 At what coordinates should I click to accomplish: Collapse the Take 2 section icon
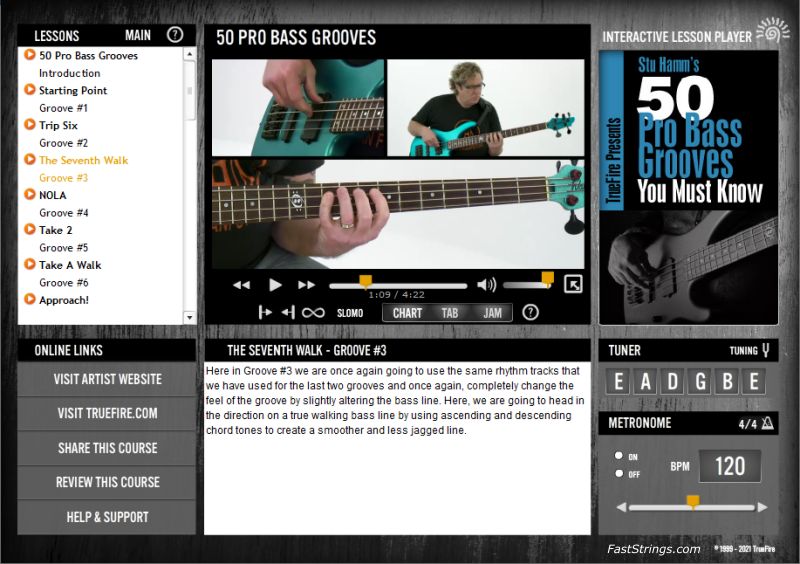click(x=30, y=229)
